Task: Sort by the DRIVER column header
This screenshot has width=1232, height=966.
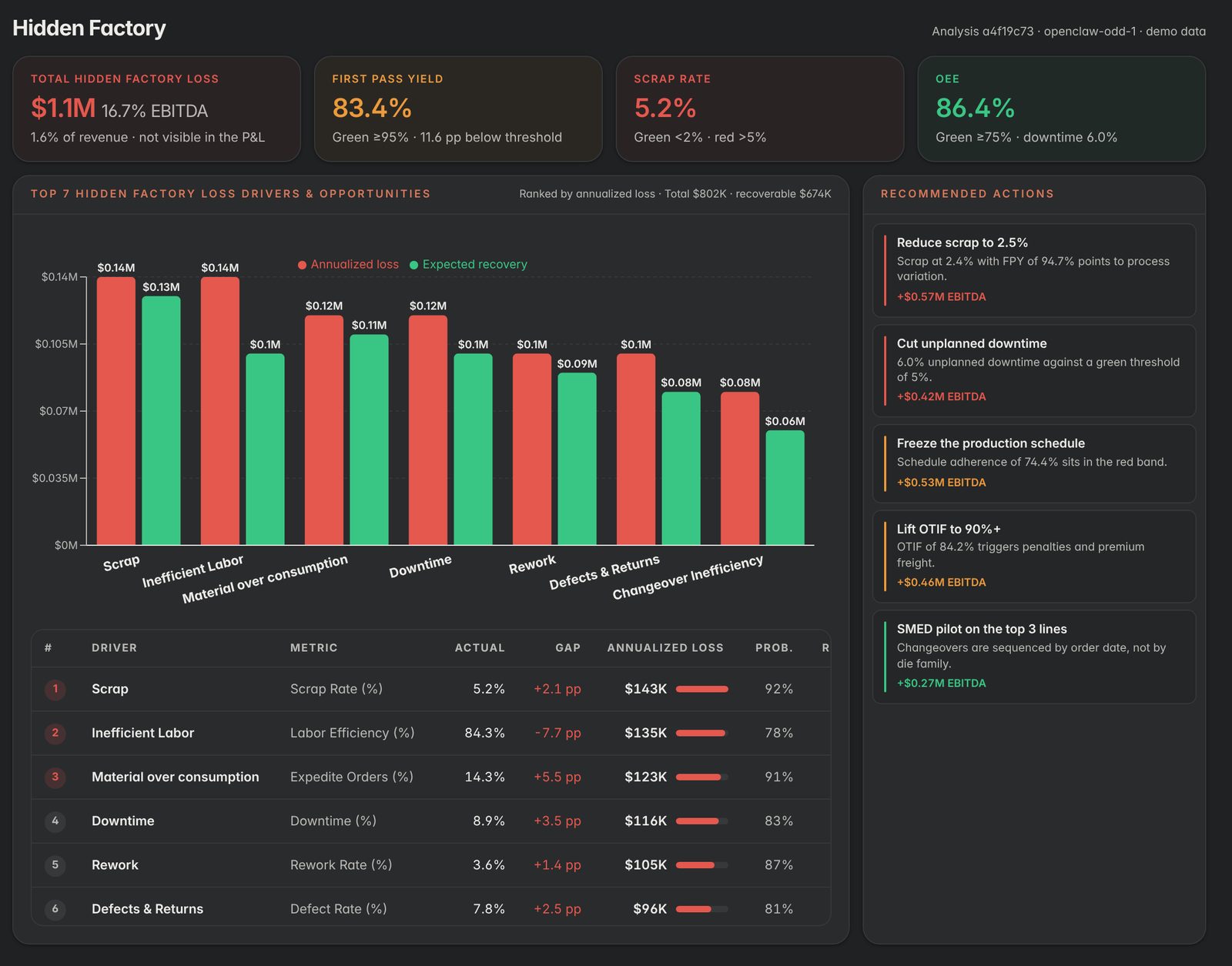Action: (x=114, y=647)
